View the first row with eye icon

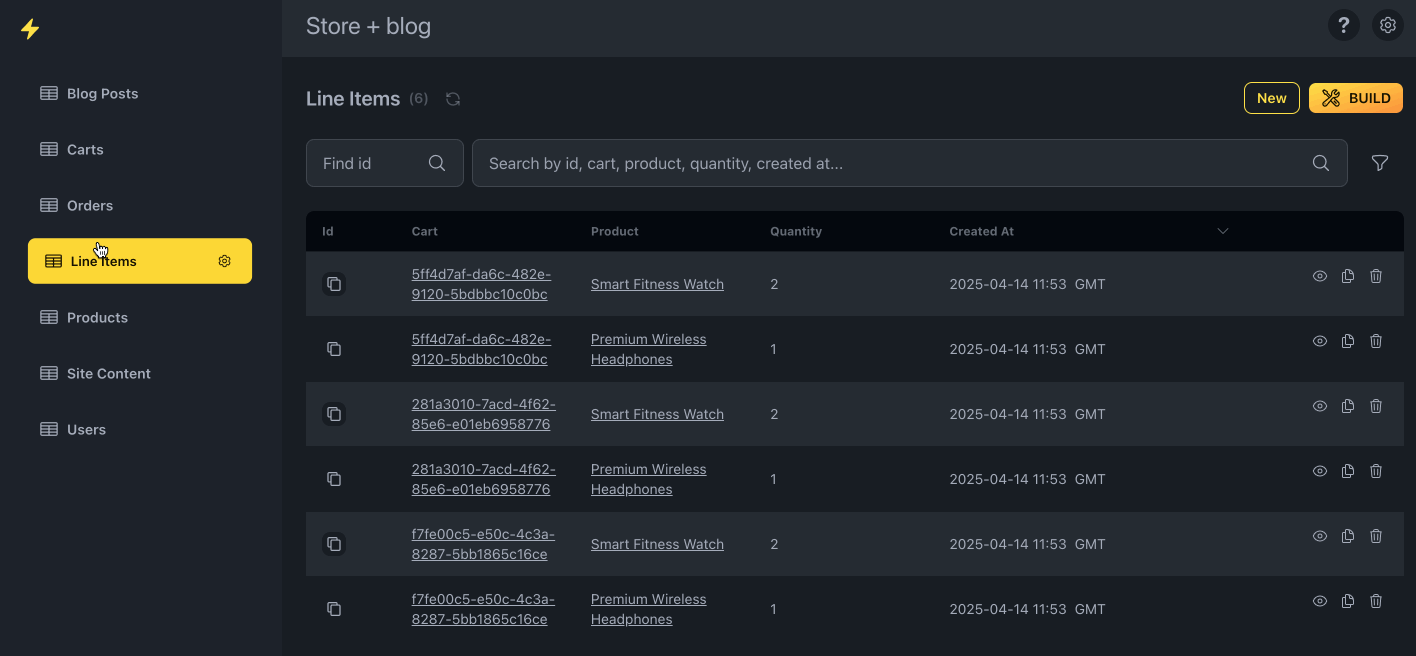click(x=1320, y=276)
